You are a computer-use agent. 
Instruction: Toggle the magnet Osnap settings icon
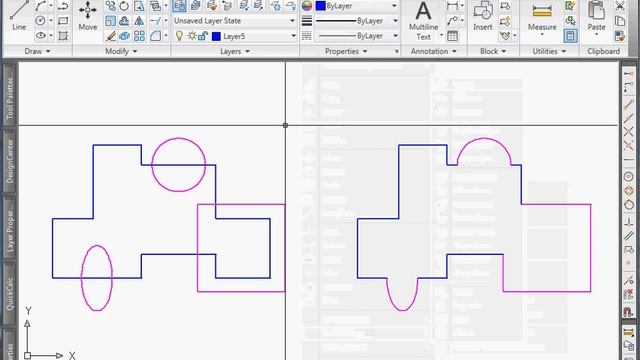click(629, 312)
